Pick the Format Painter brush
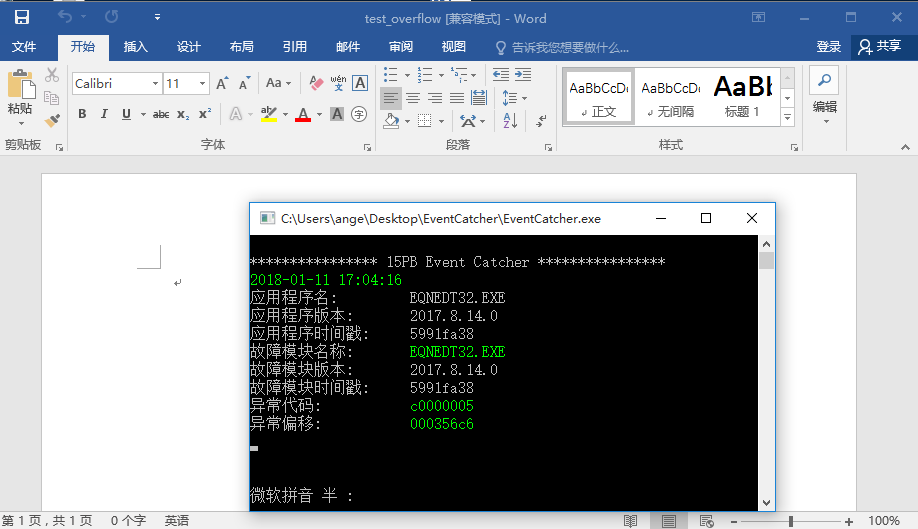This screenshot has height=529, width=918. [x=52, y=121]
